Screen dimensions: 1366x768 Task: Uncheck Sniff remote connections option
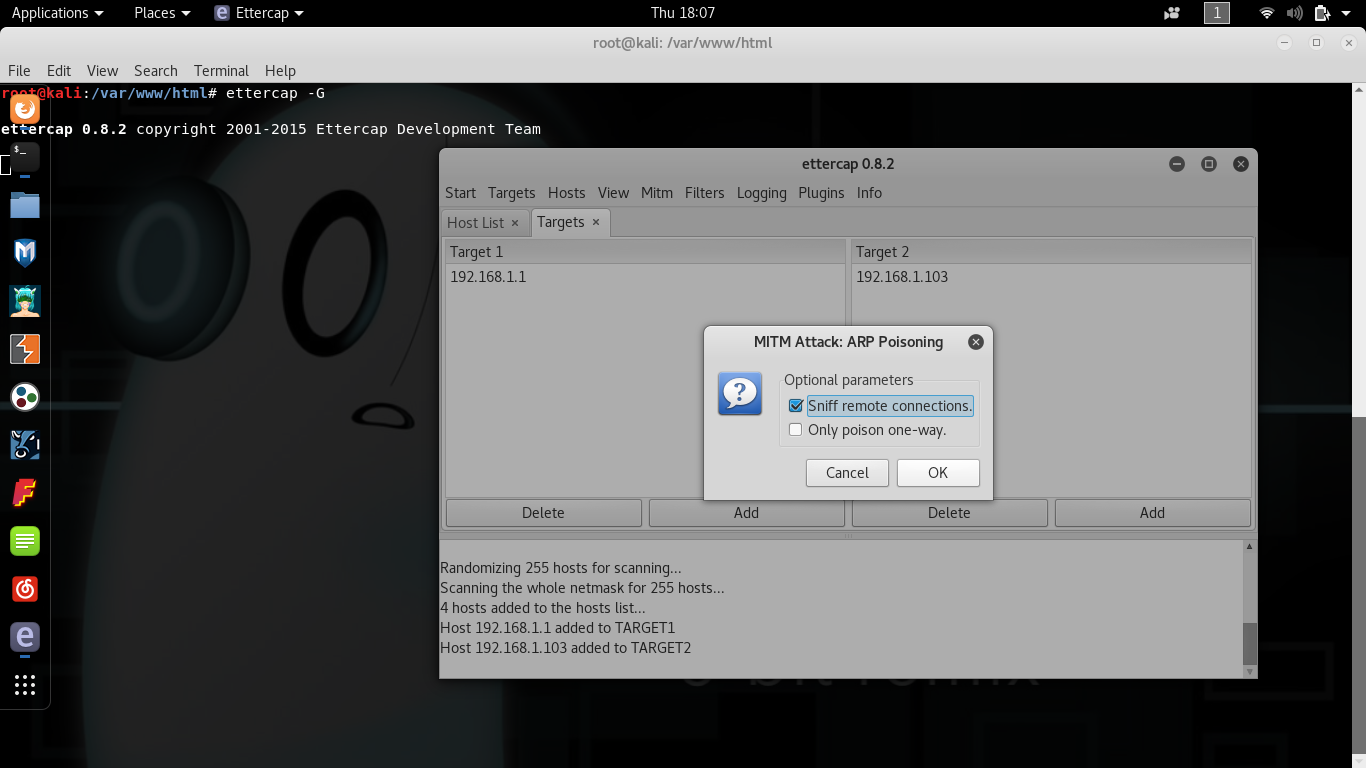[x=796, y=406]
